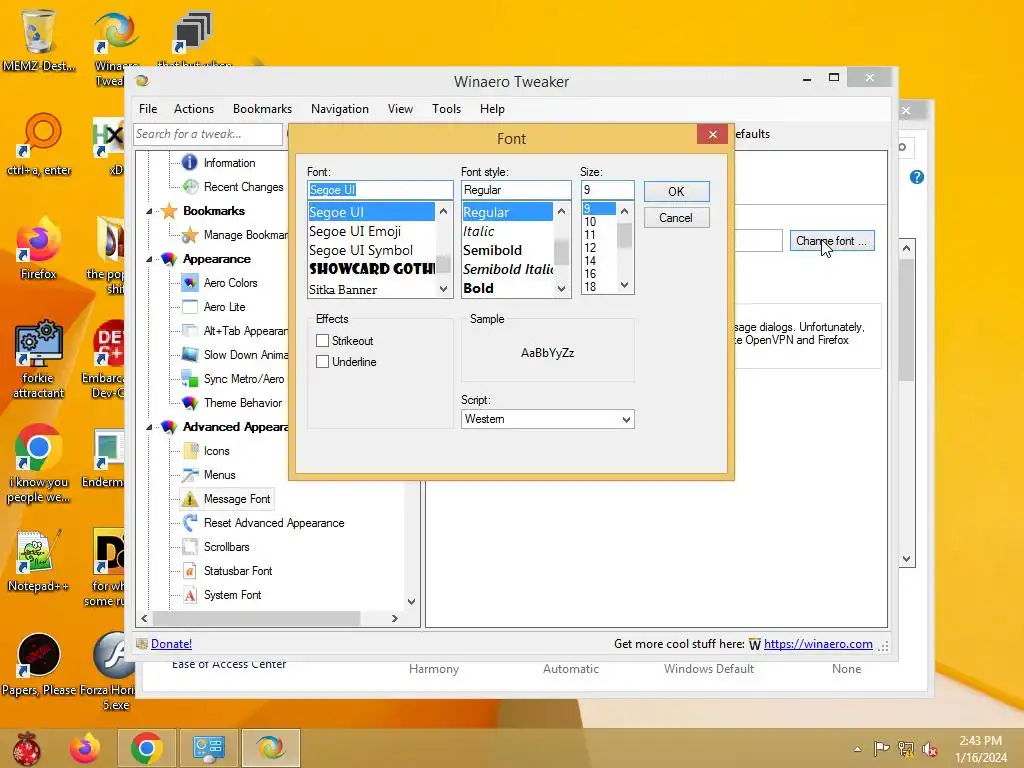Screen dimensions: 1024x768
Task: Click the Chrome taskbar icon
Action: pyautogui.click(x=146, y=748)
